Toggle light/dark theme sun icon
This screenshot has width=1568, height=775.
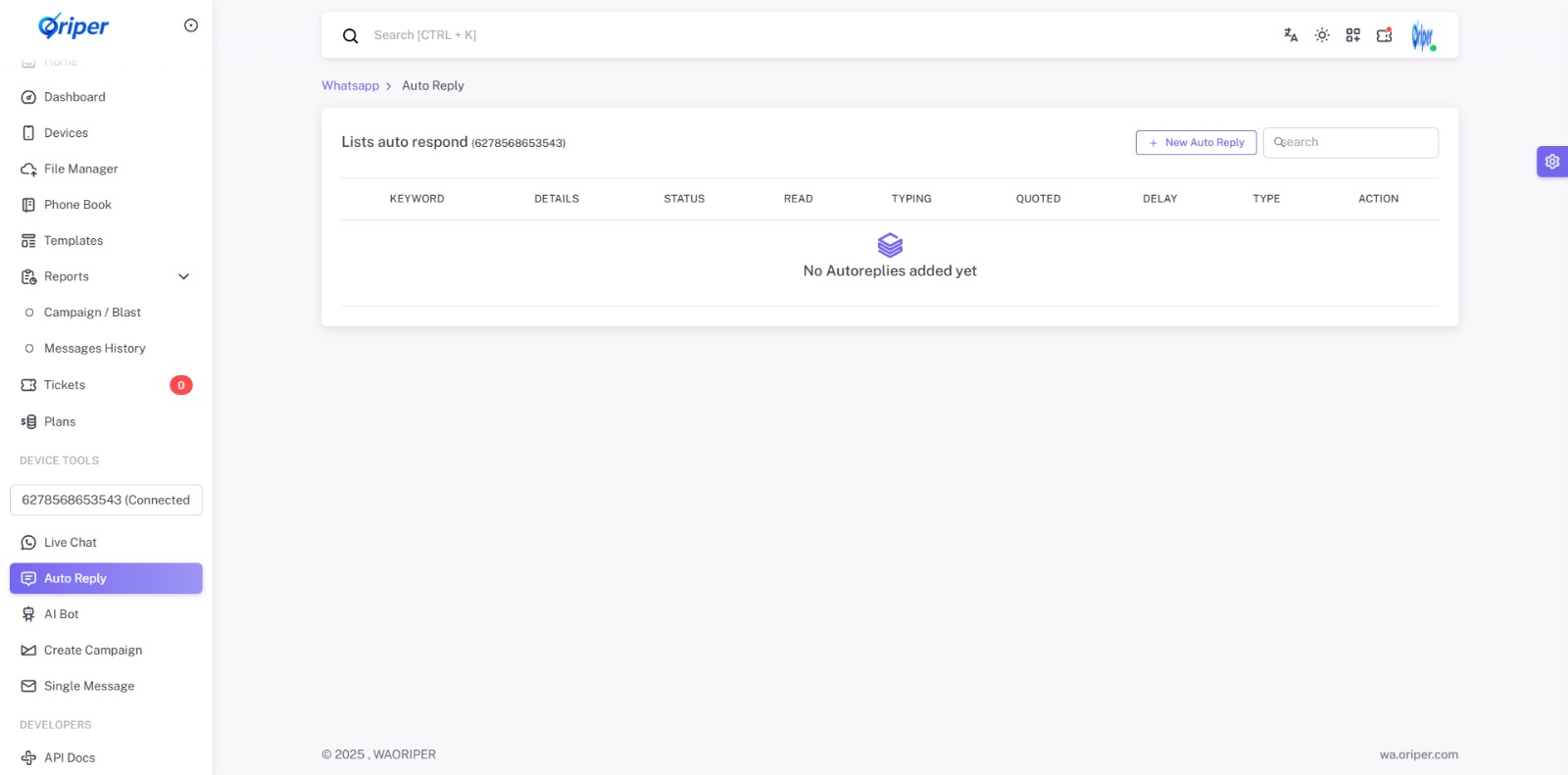tap(1322, 35)
